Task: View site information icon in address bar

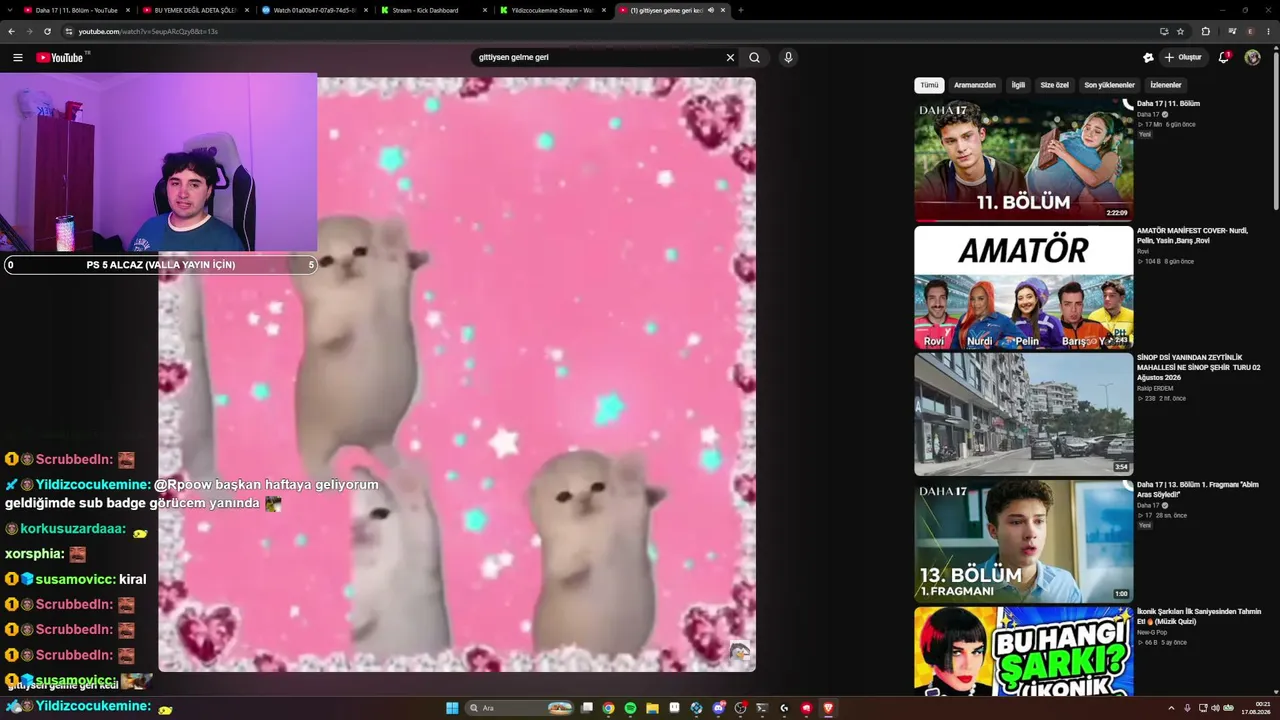Action: (x=68, y=31)
